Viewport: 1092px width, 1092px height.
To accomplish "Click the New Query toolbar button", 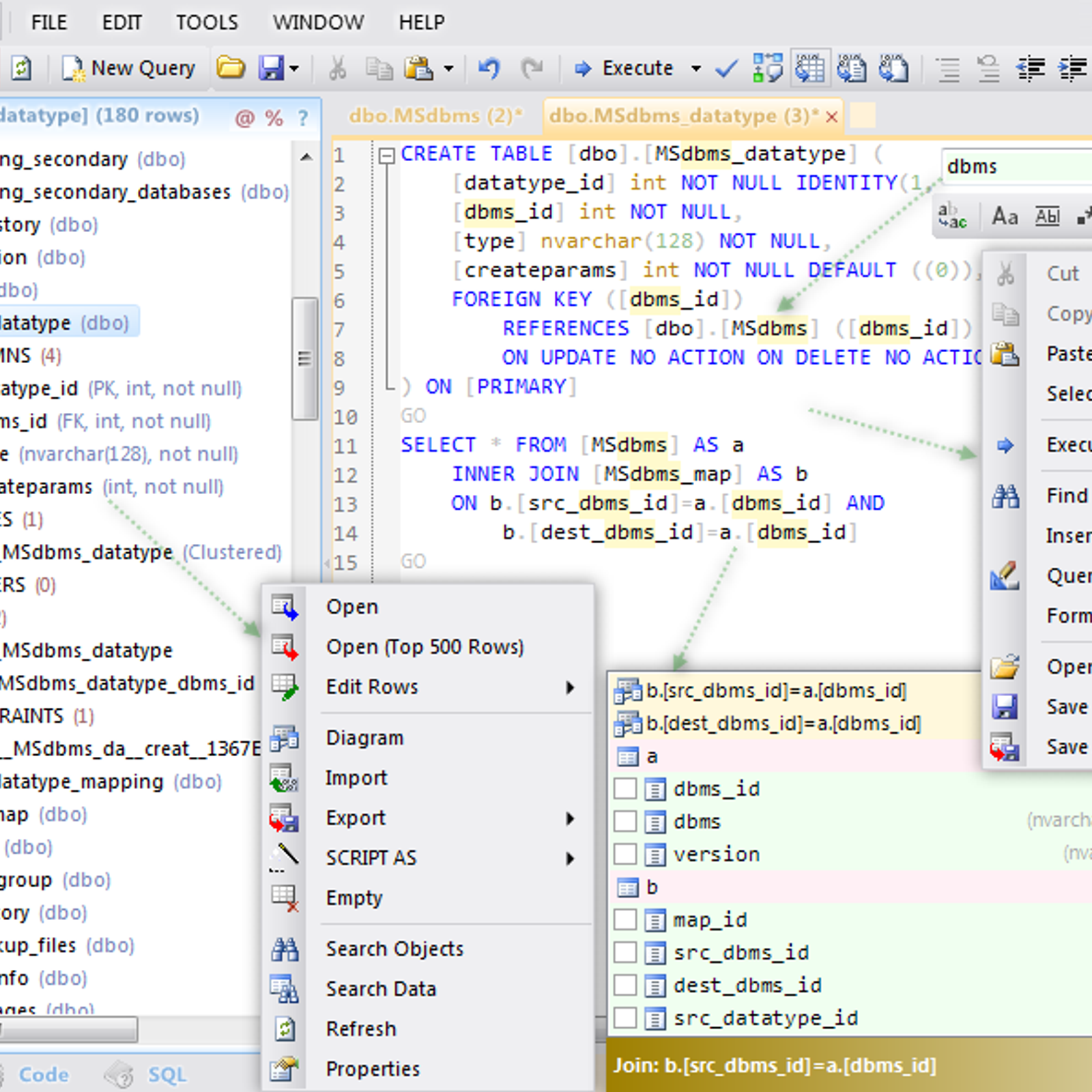I will [129, 68].
